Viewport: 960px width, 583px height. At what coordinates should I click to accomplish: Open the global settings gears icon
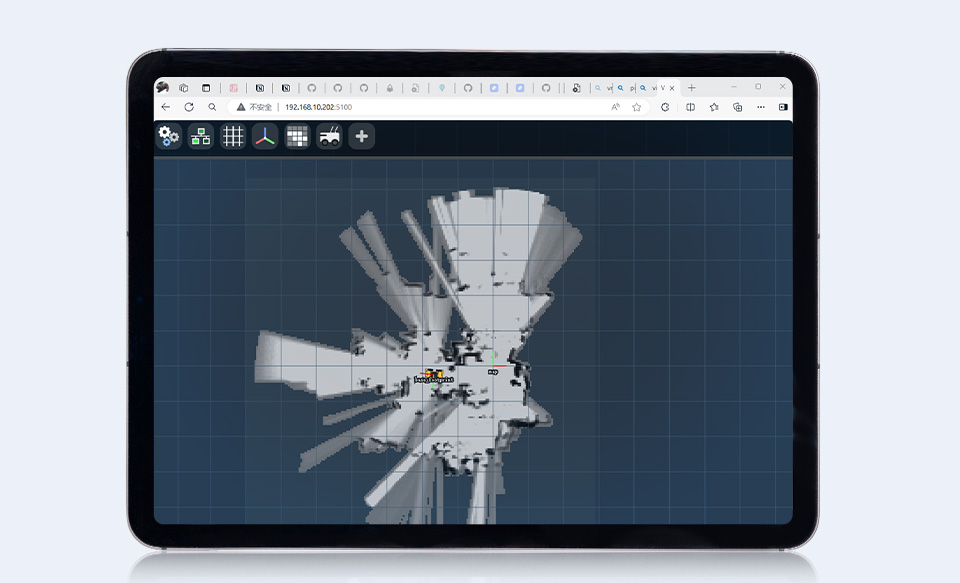coord(169,136)
